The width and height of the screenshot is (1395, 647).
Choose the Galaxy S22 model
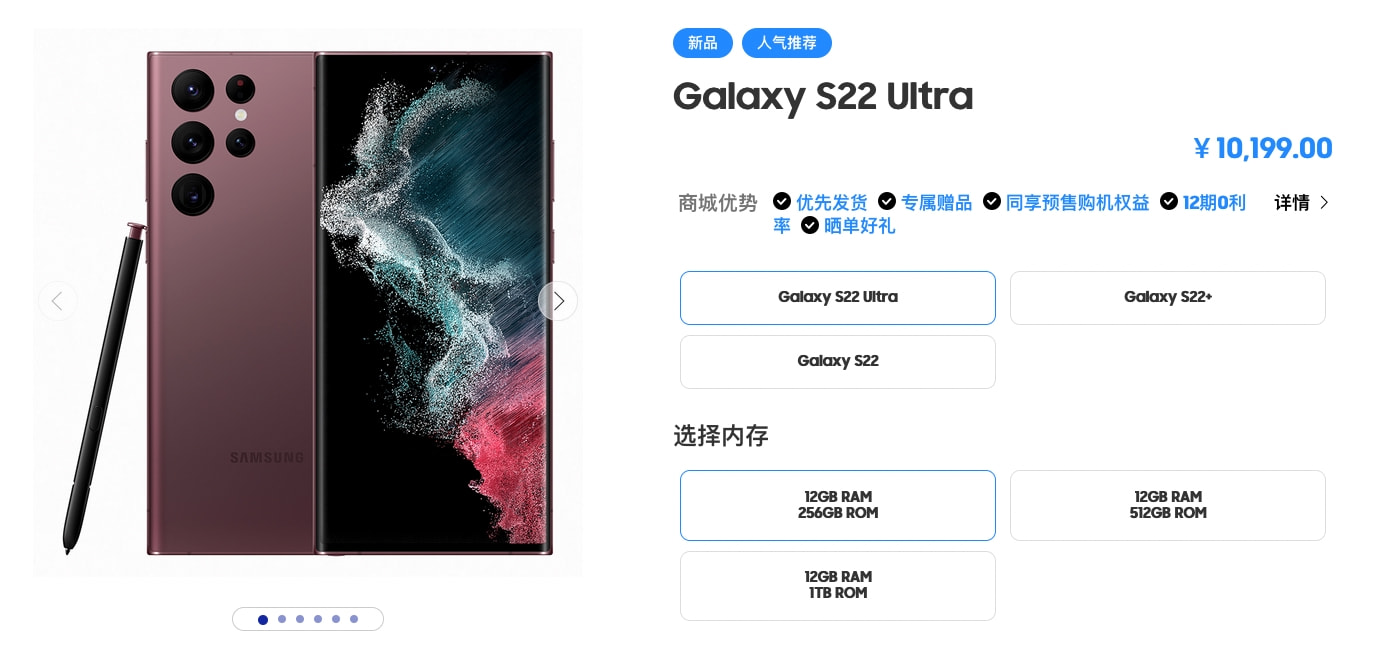[838, 362]
